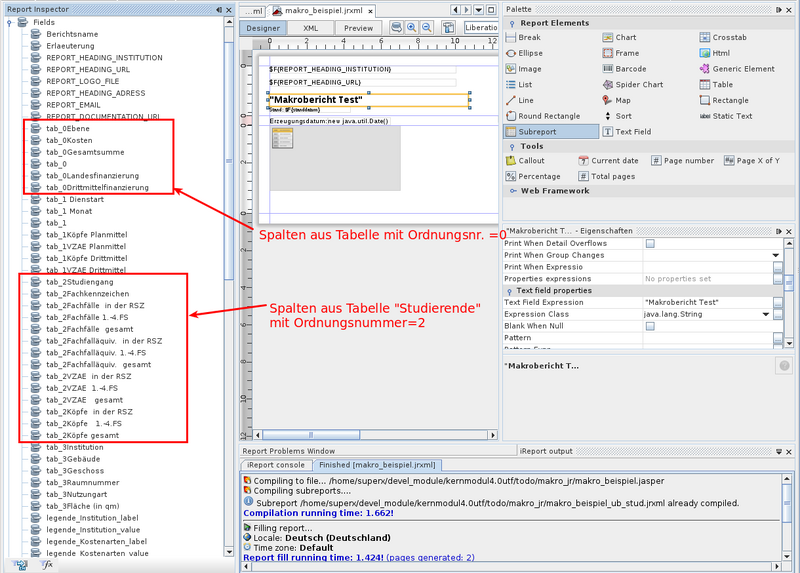Select the Frame palette element

click(621, 53)
